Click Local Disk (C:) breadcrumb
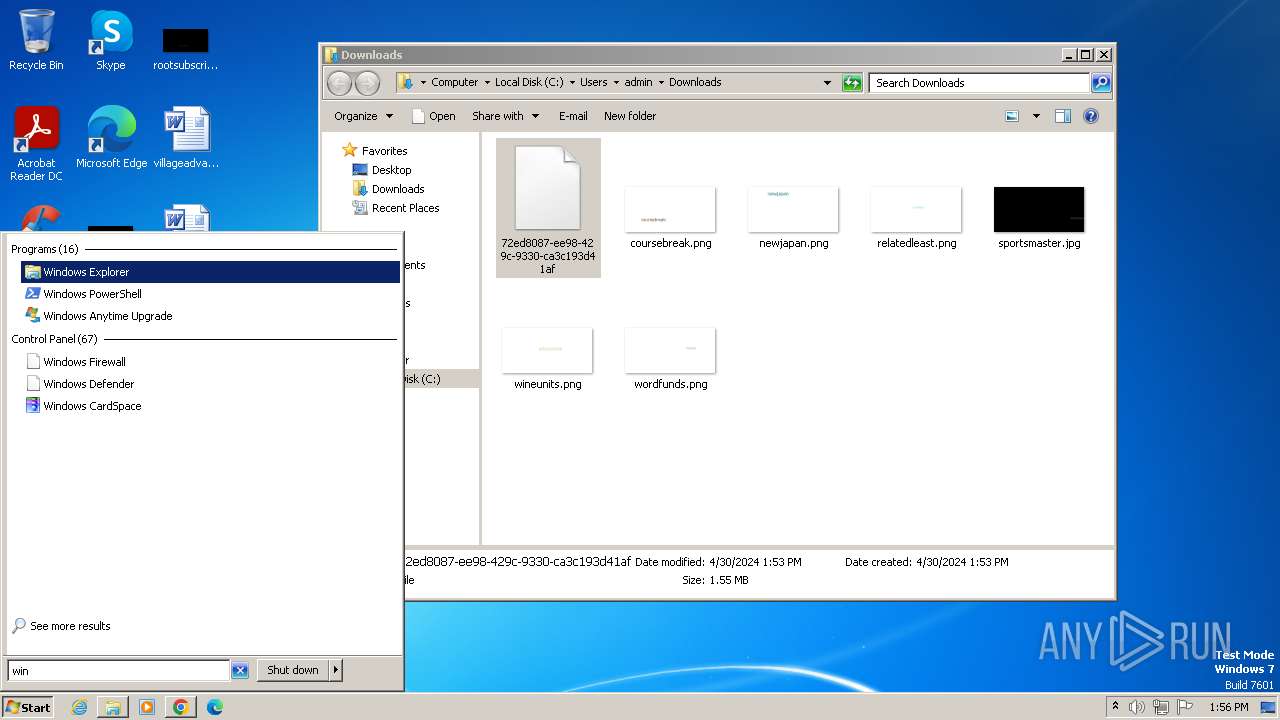1280x720 pixels. click(529, 83)
